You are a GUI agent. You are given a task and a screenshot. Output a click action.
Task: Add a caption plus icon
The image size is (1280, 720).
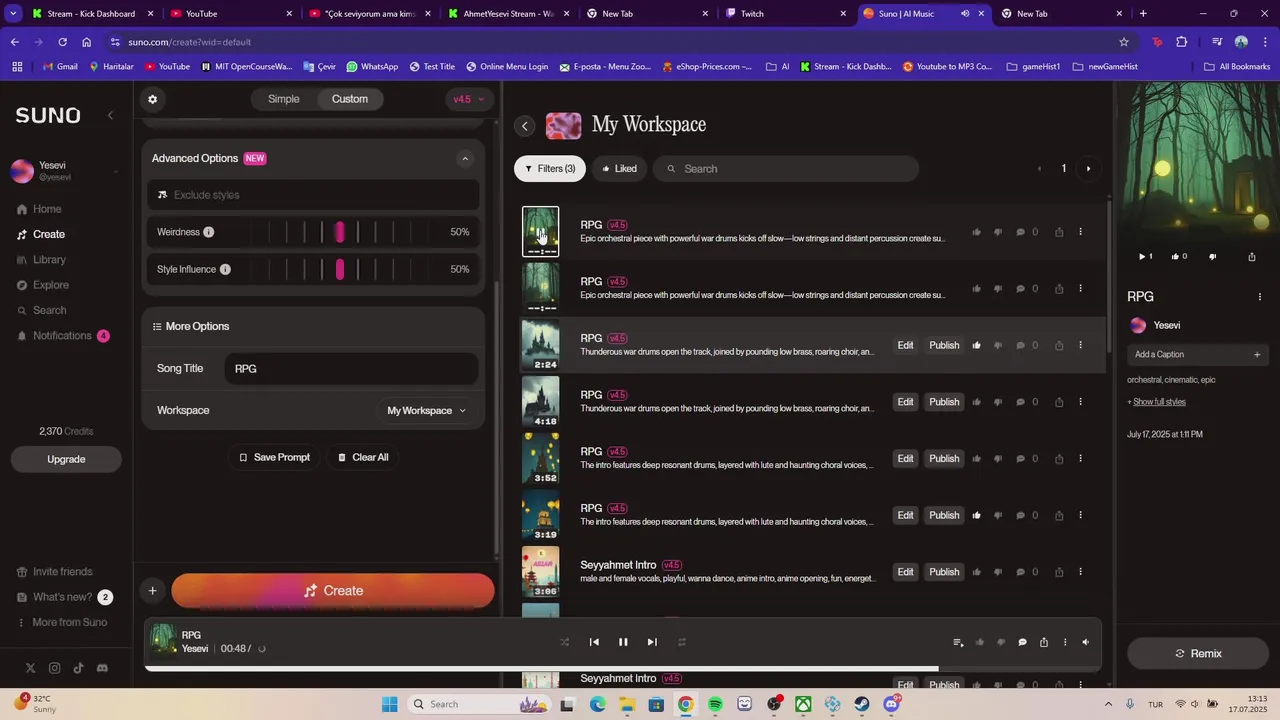(1257, 354)
